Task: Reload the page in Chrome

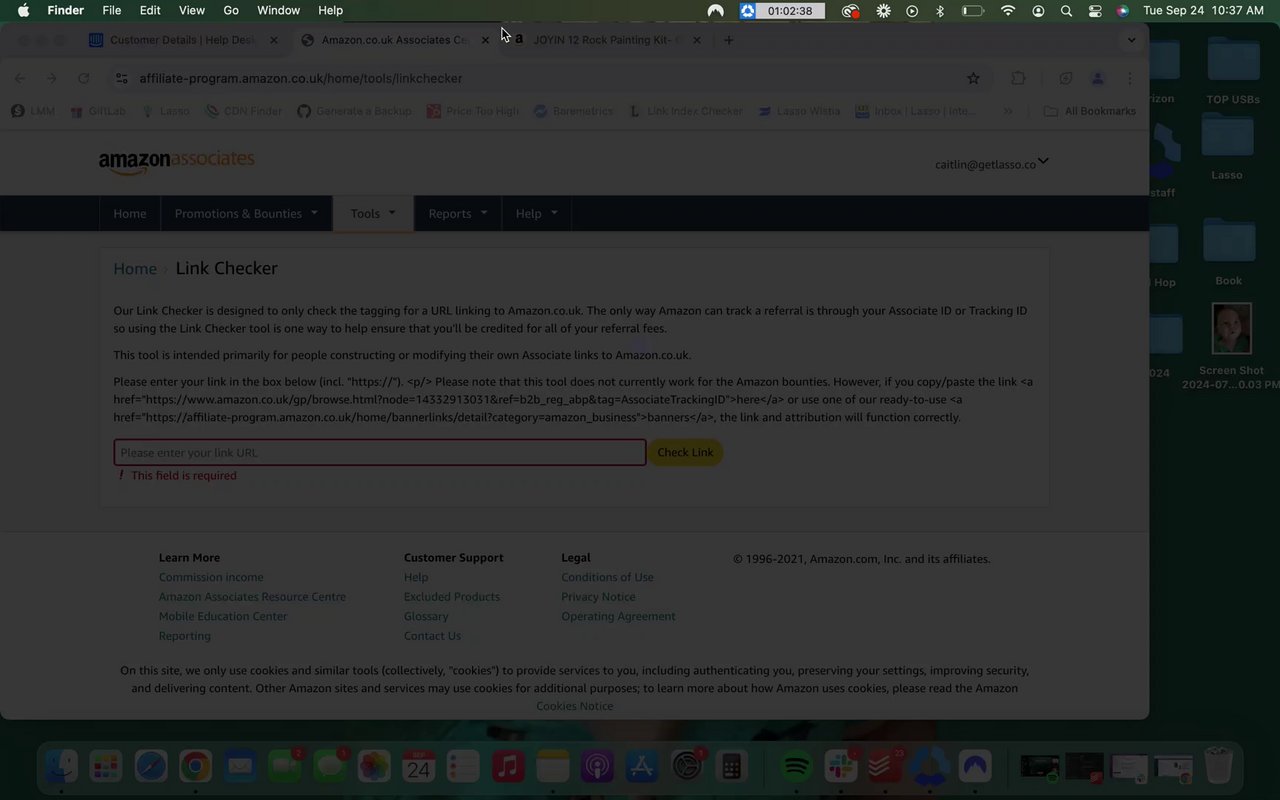Action: click(x=84, y=78)
